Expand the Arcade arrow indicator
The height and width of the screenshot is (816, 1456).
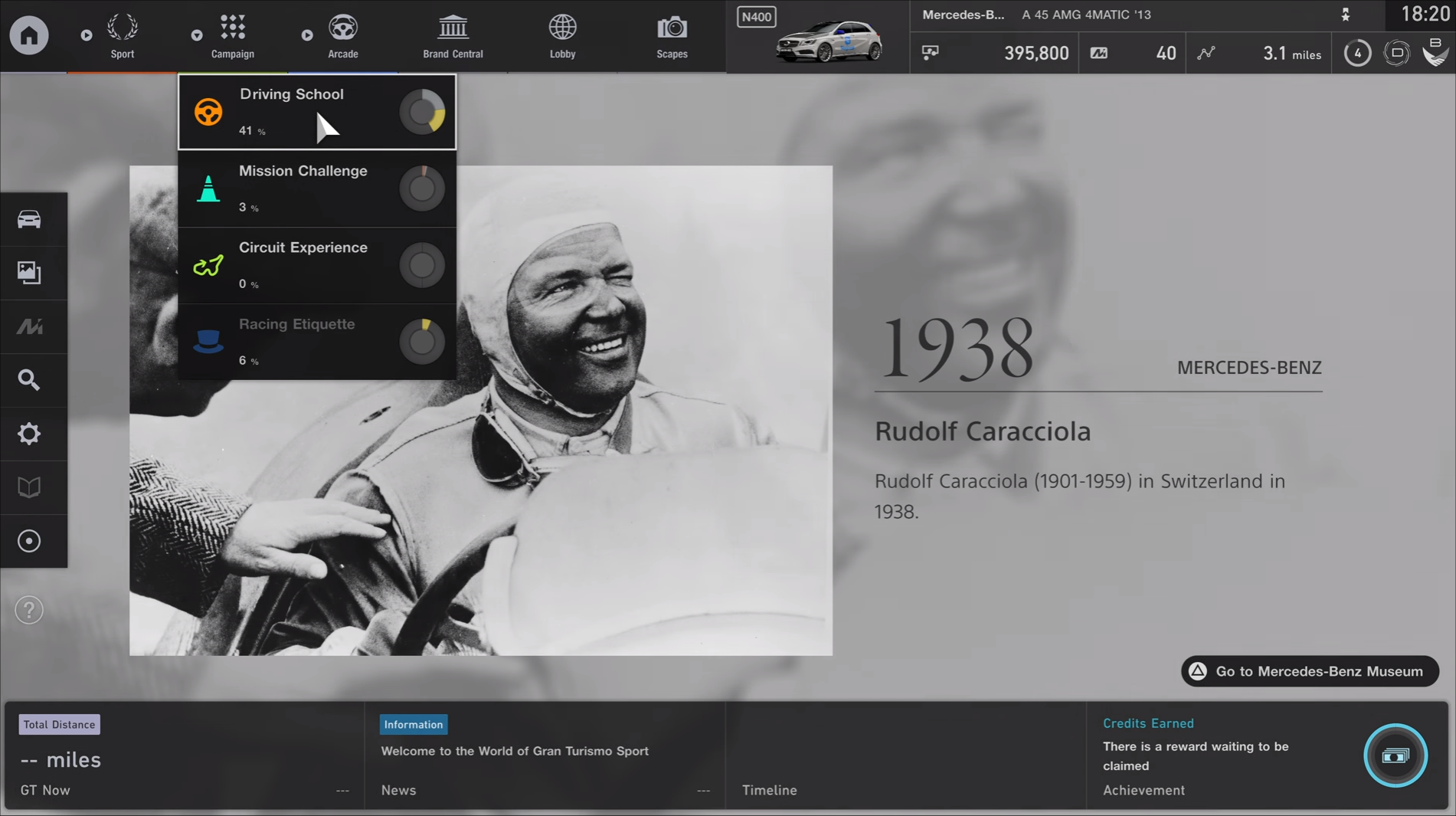tap(307, 35)
